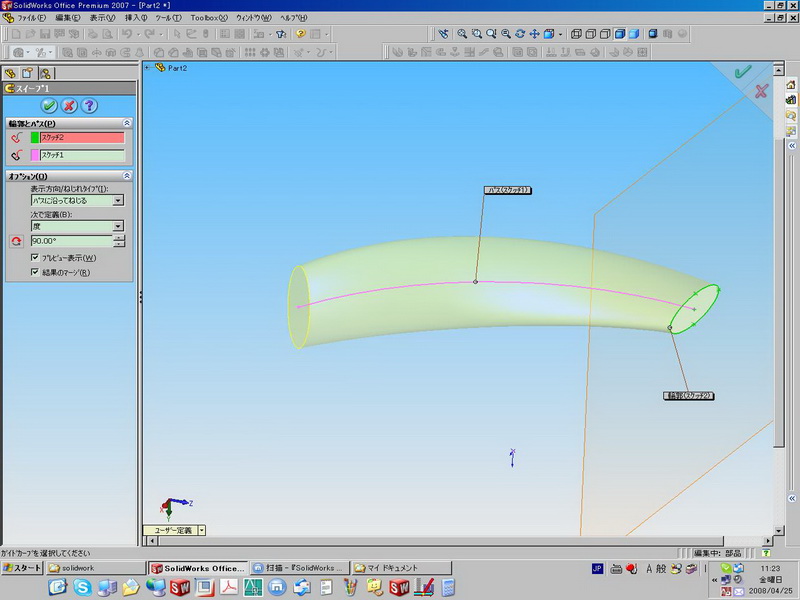The width and height of the screenshot is (800, 600).
Task: Click the pink path color swatch
Action: (35, 155)
